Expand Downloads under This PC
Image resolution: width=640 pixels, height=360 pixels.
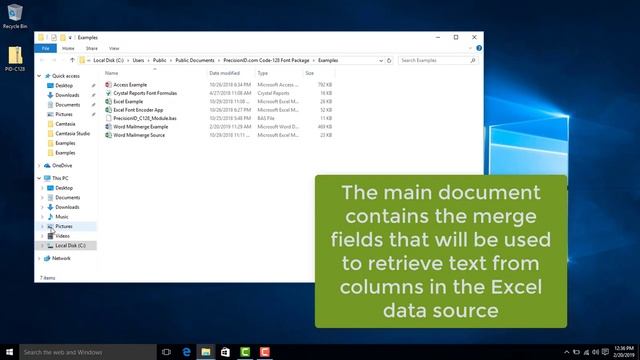tap(42, 207)
